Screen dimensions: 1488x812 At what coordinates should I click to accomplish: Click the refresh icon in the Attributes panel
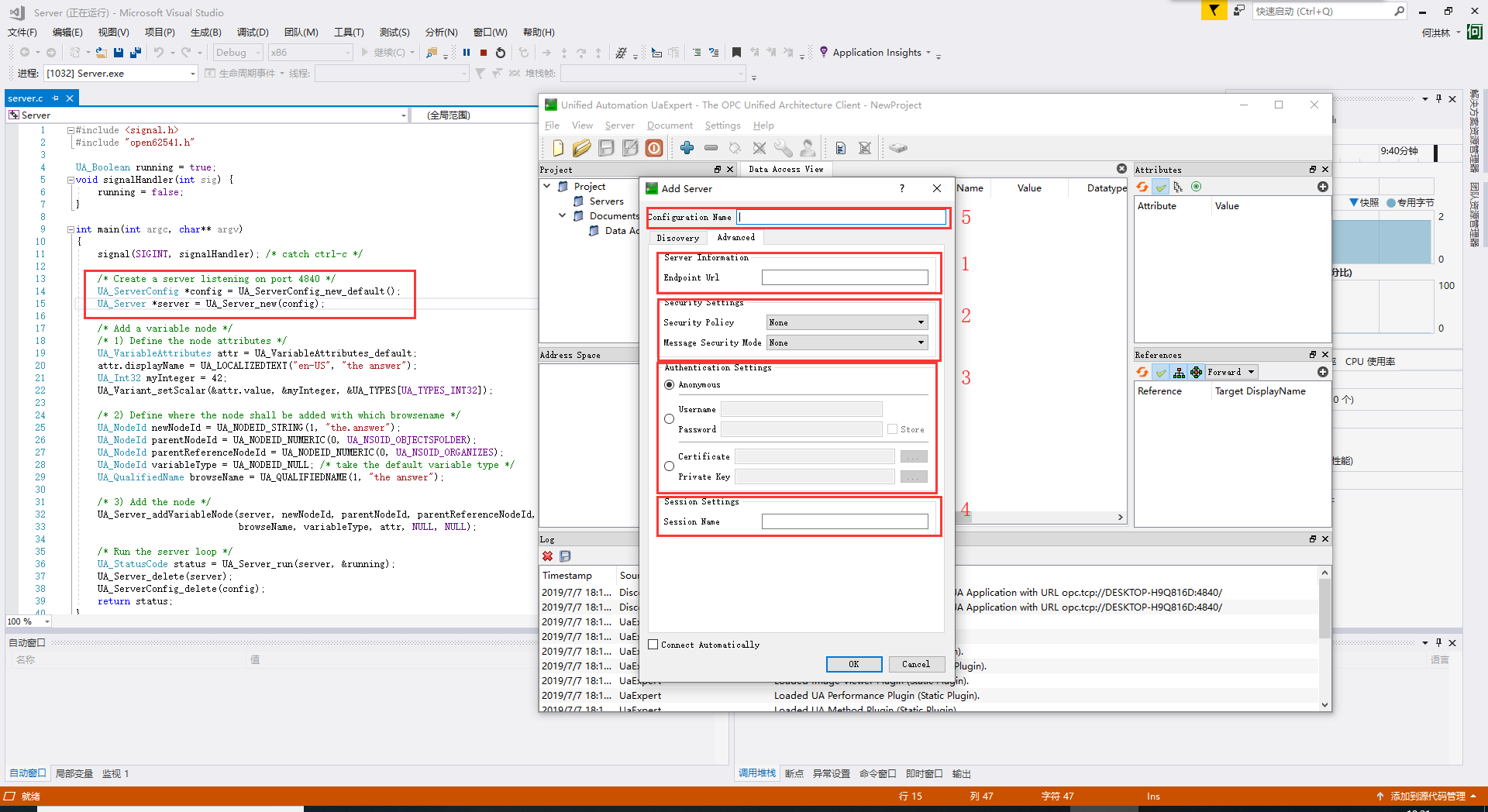click(x=1142, y=187)
